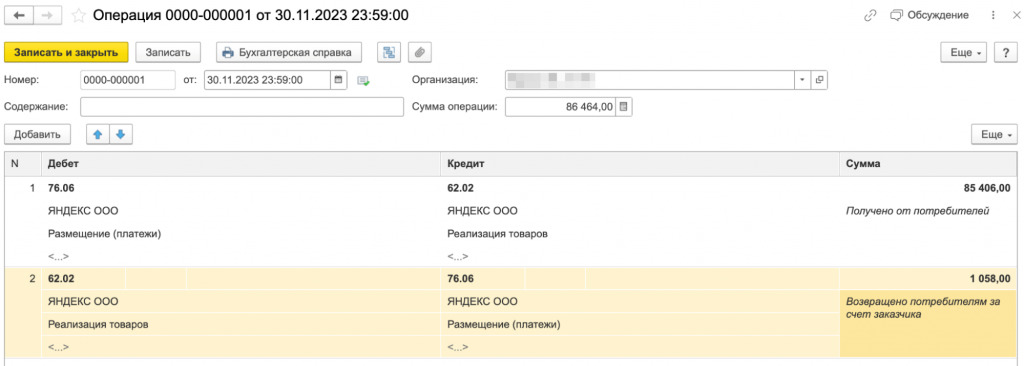Image resolution: width=1024 pixels, height=366 pixels.
Task: Open attached files paperclip icon
Action: [x=420, y=52]
